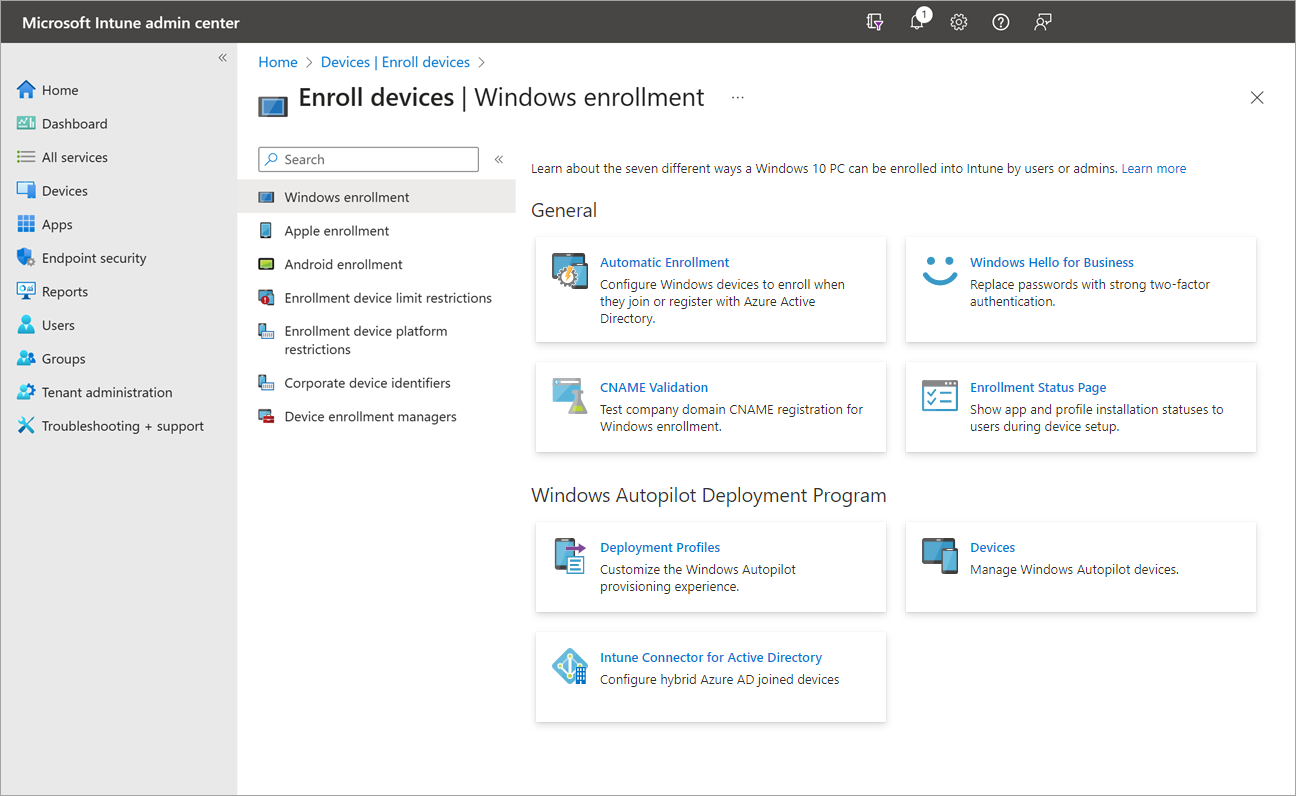Collapse the main left navigation pane
The width and height of the screenshot is (1296, 796).
[x=223, y=58]
